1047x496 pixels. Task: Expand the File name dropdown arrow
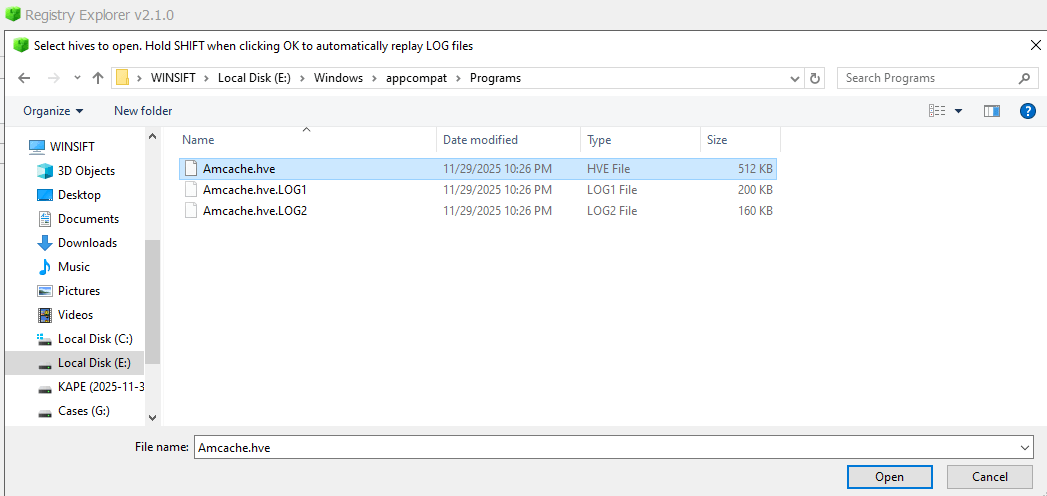click(1024, 448)
